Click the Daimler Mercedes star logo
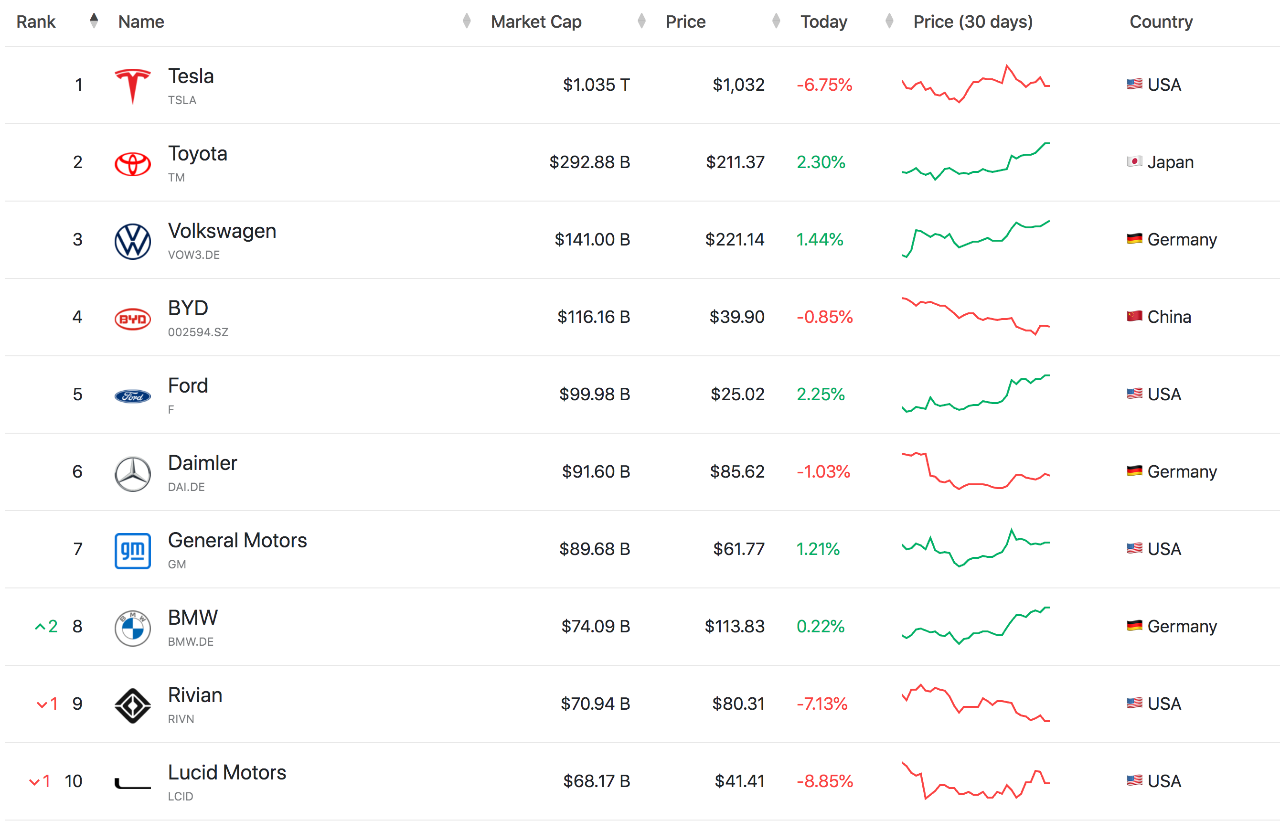This screenshot has width=1280, height=821. [132, 474]
